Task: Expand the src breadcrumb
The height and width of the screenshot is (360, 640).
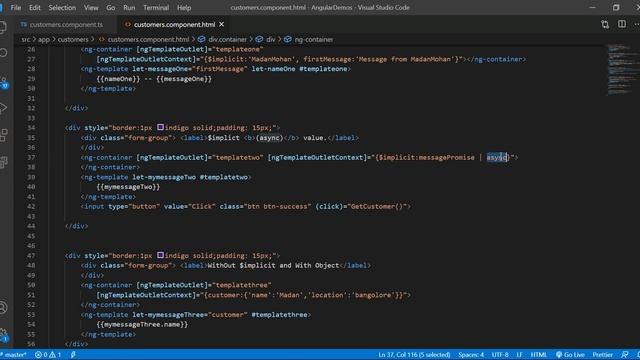Action: click(26, 40)
